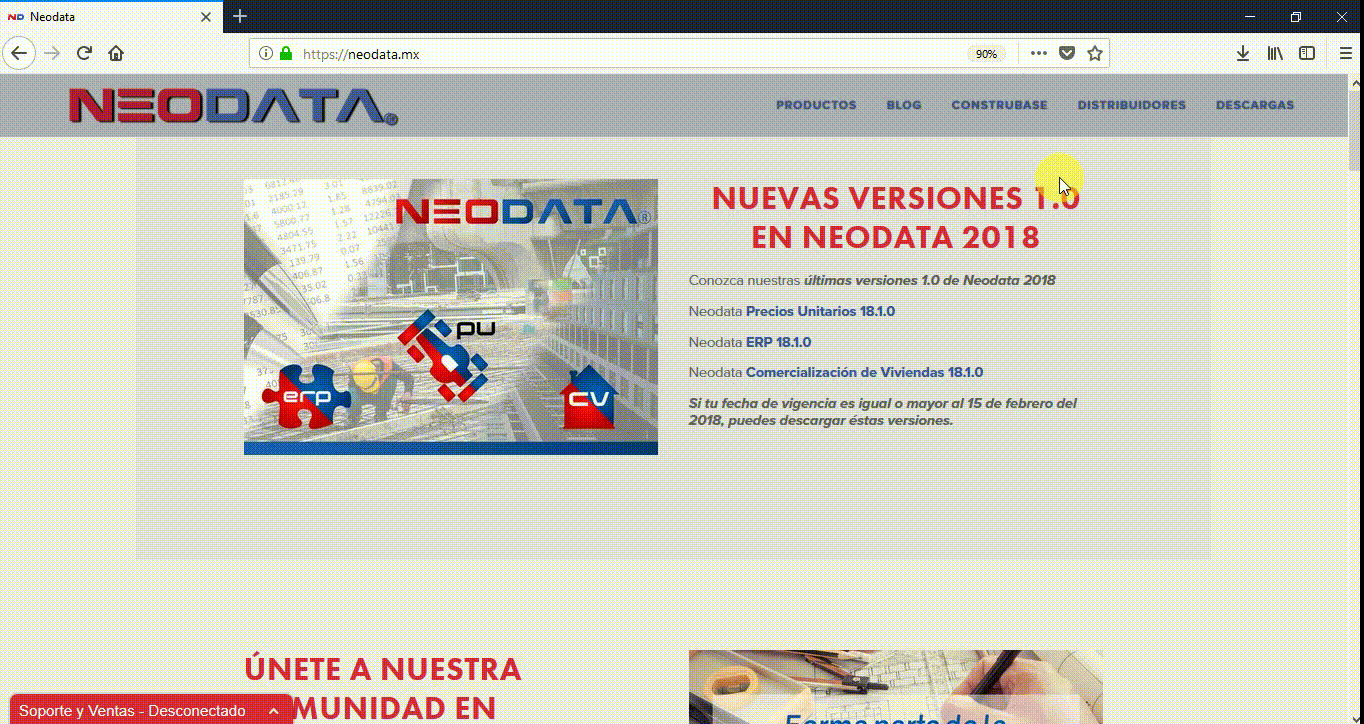Screen dimensions: 1364x724
Task: Click the ÚNETE A NUESTRA heading
Action: click(x=383, y=669)
